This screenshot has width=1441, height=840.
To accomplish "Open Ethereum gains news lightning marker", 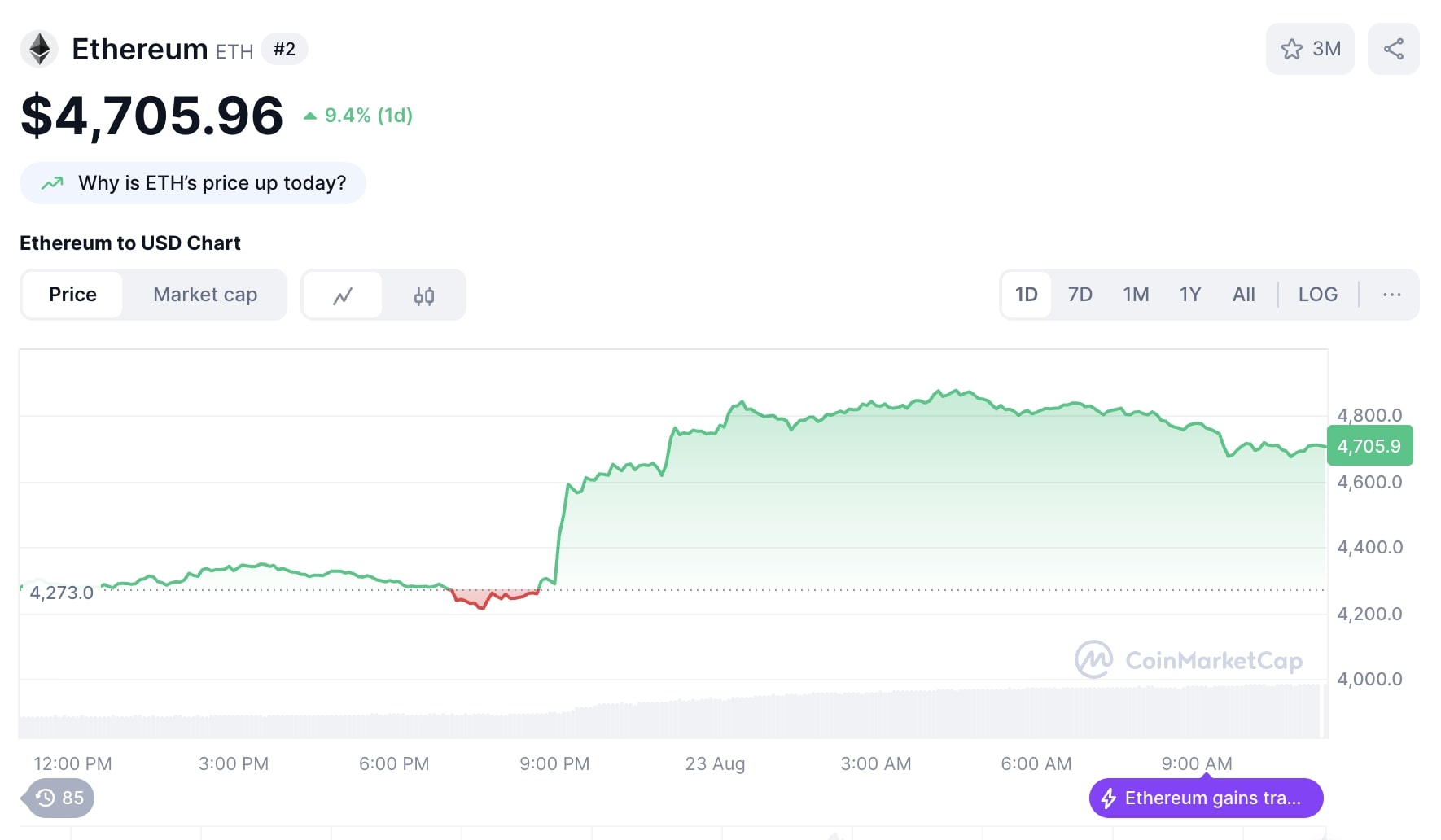I will [x=1207, y=798].
